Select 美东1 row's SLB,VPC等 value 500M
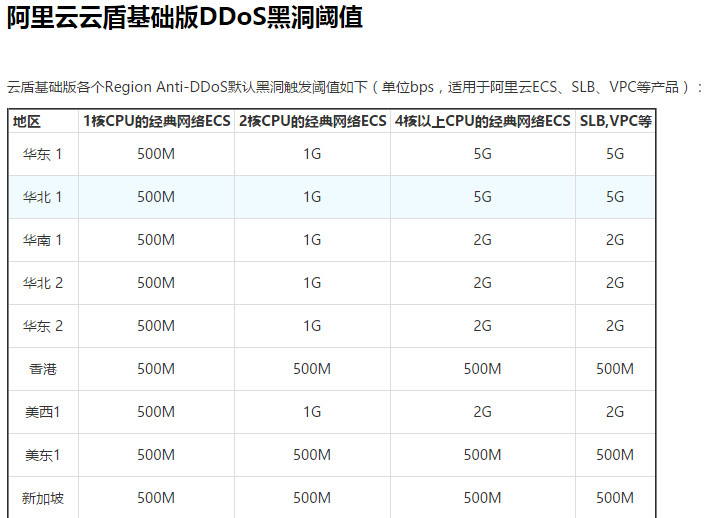 click(x=615, y=455)
